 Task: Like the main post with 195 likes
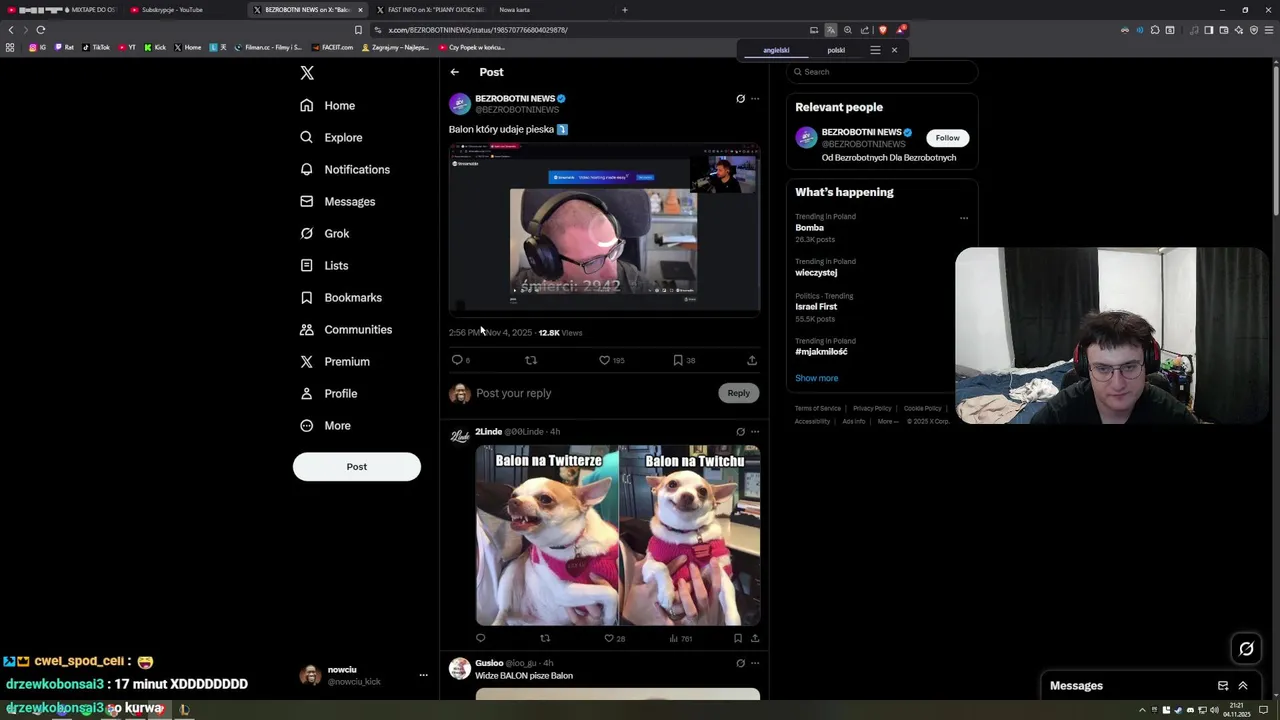pos(604,360)
